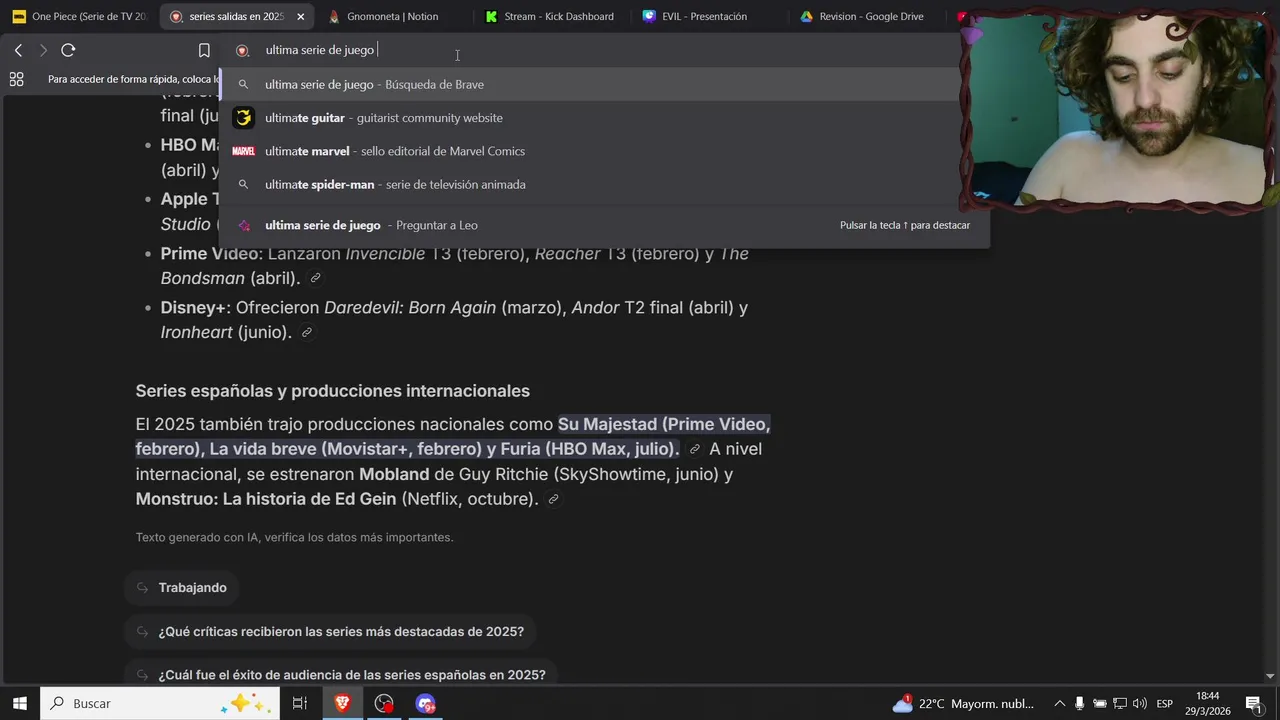Click 'Monstruo: La historia de Ed Gein' text
This screenshot has width=1280, height=720.
pos(266,499)
